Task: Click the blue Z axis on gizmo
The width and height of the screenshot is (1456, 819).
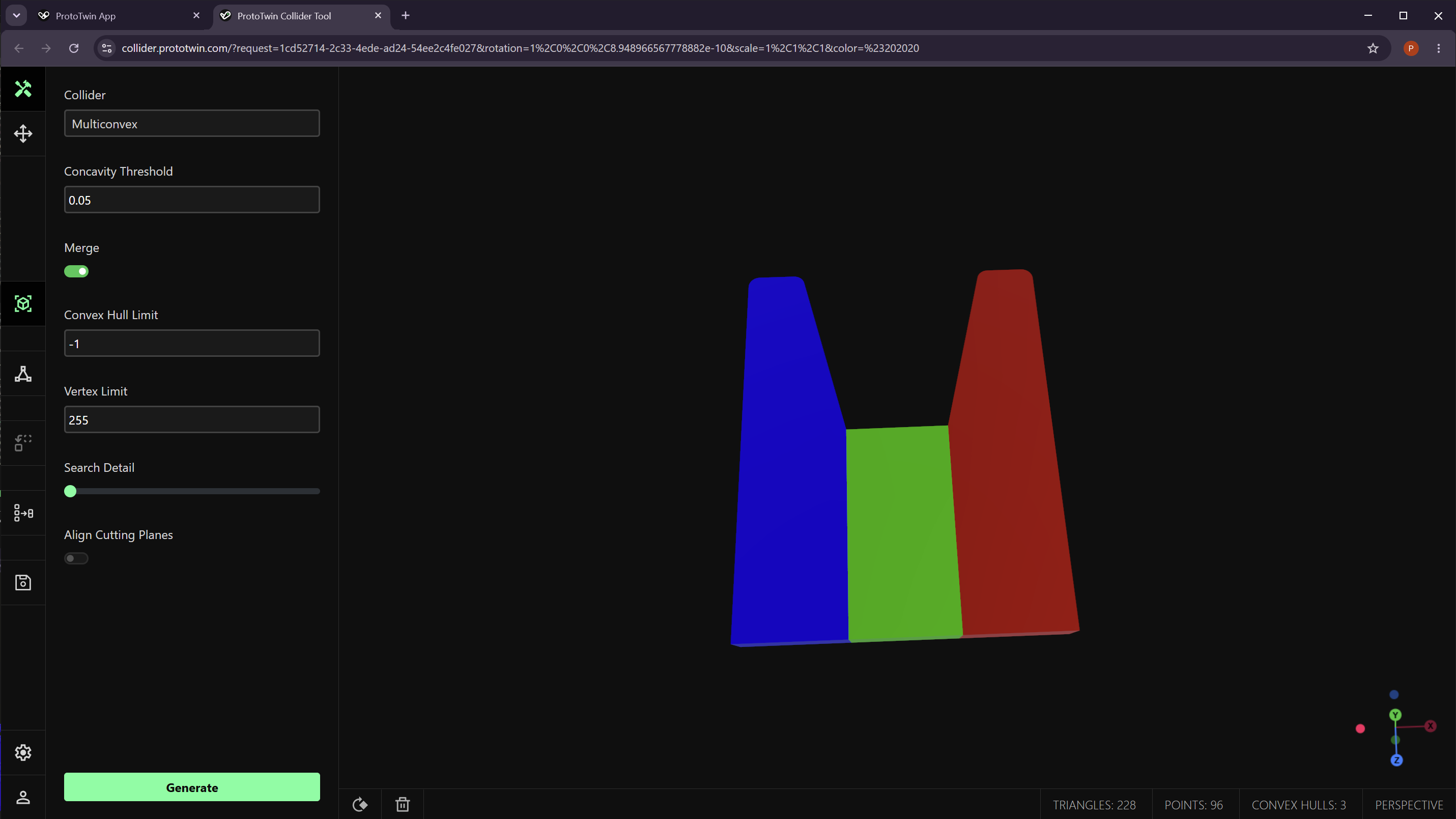Action: tap(1396, 760)
